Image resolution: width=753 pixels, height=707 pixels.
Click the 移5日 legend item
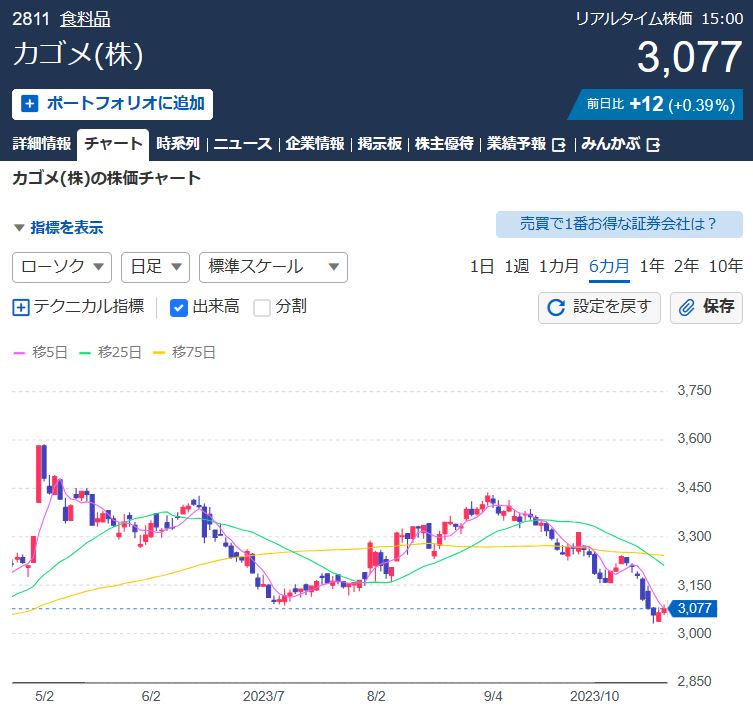[40, 353]
